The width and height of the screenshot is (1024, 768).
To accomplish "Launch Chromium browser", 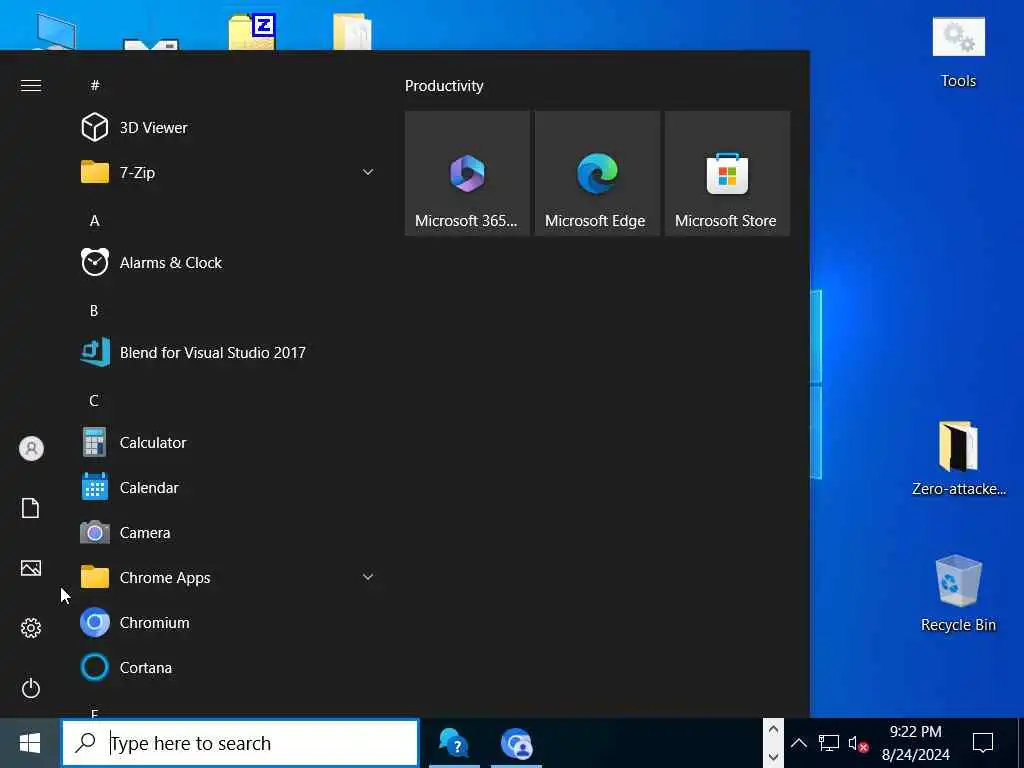I will click(227, 623).
